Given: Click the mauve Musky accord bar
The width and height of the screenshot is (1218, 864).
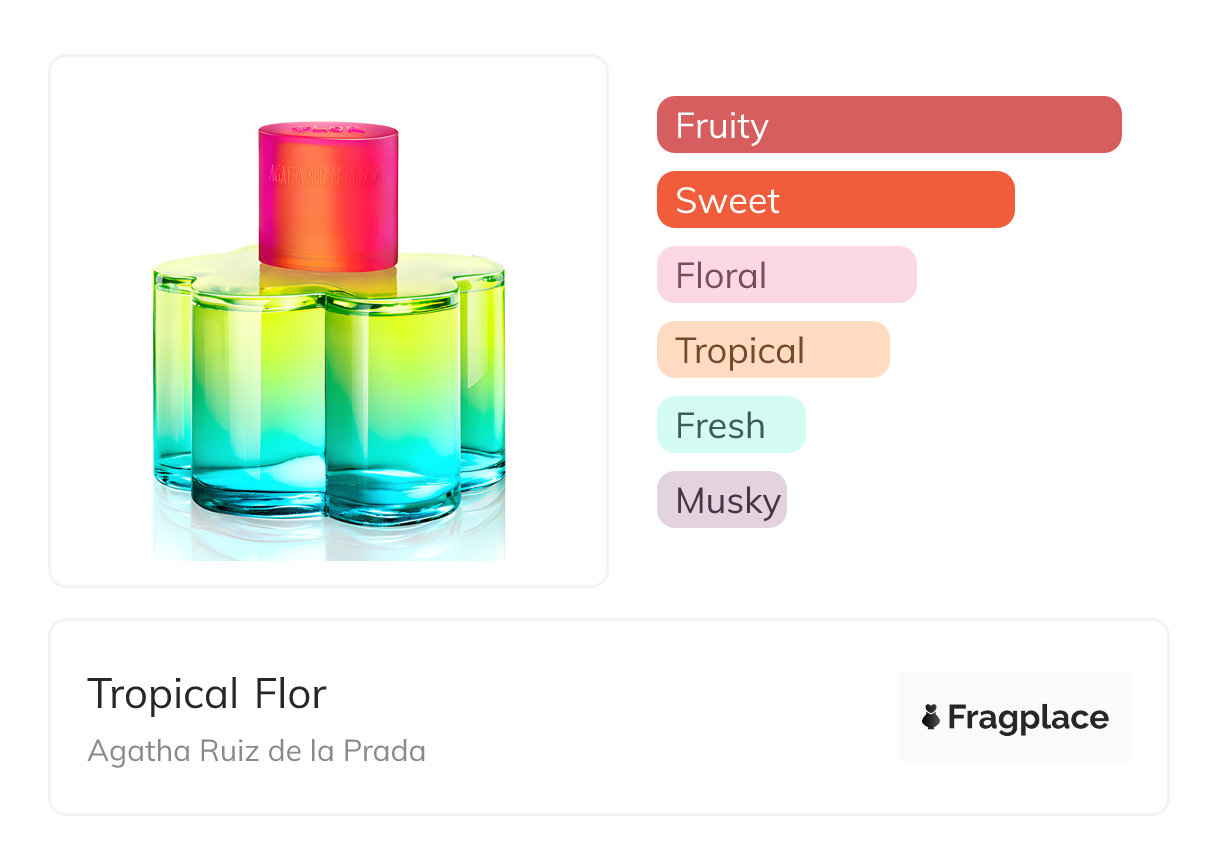Looking at the screenshot, I should (721, 500).
